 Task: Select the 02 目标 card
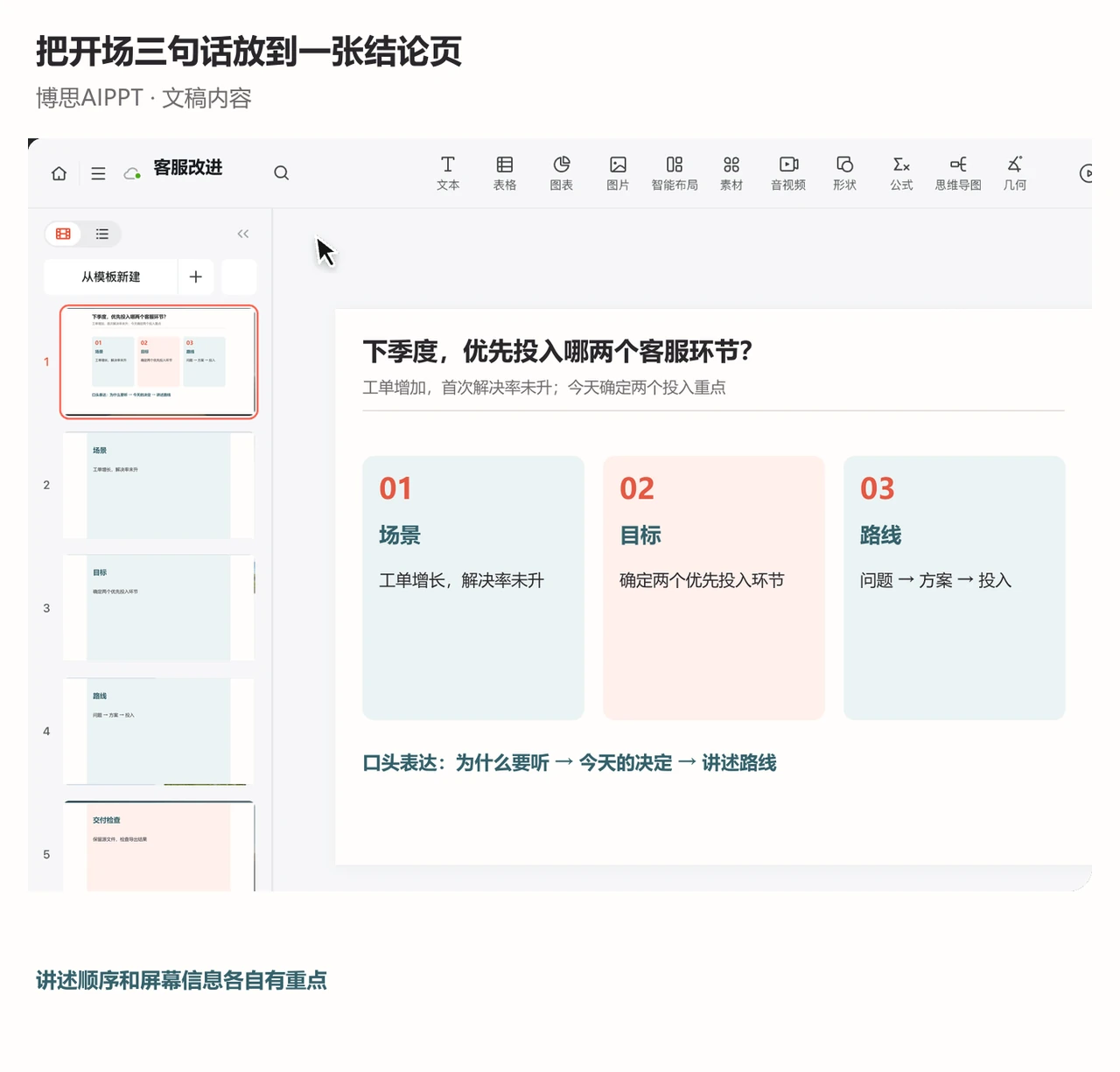714,588
